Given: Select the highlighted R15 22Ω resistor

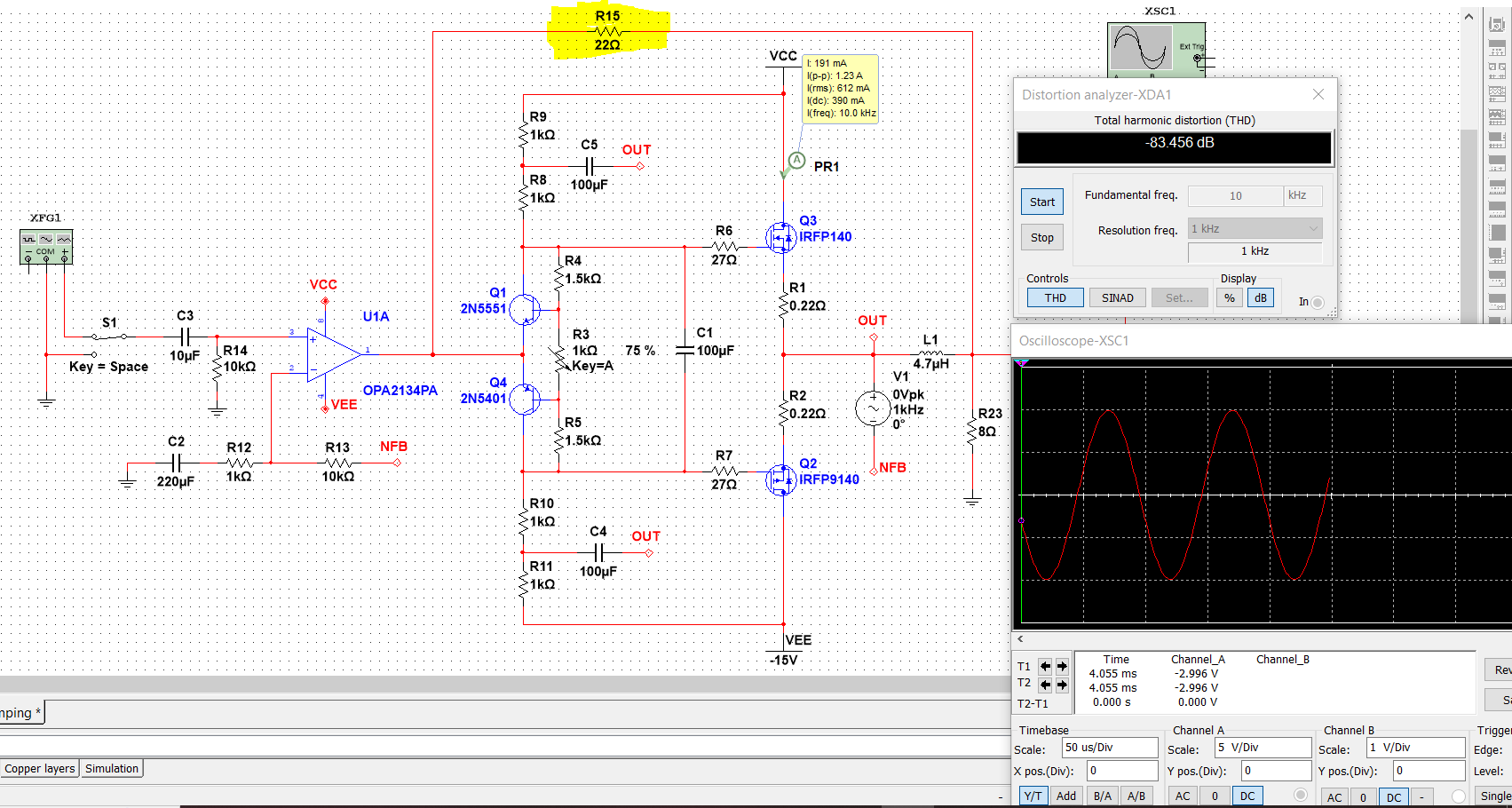Looking at the screenshot, I should [x=608, y=31].
